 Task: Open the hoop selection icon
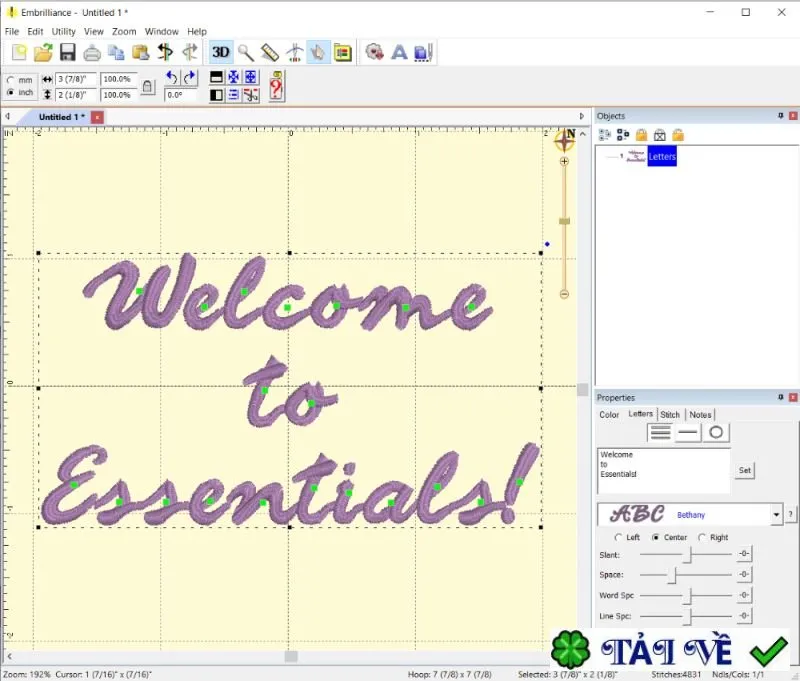click(x=343, y=53)
